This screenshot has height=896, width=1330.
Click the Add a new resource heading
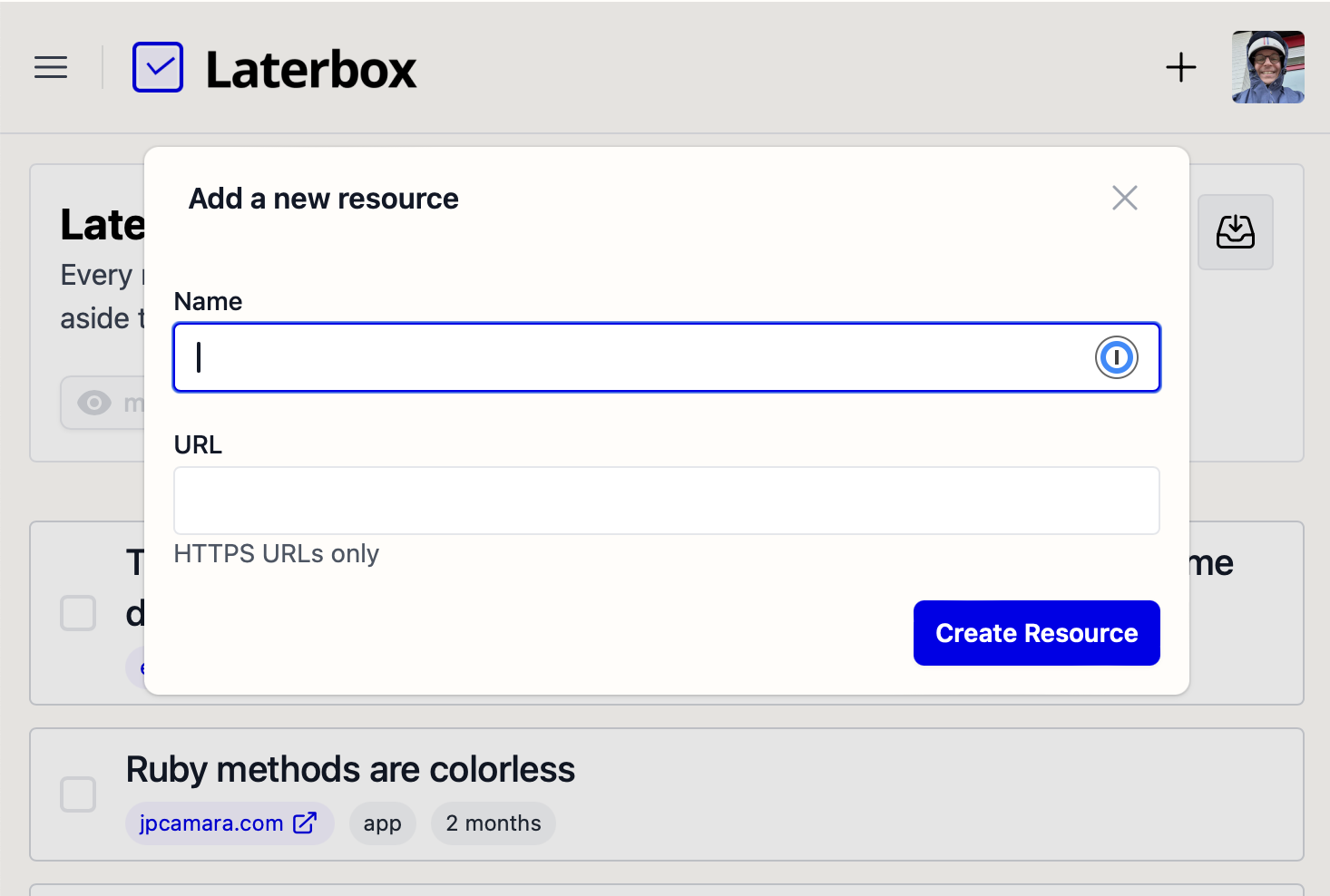coord(324,199)
